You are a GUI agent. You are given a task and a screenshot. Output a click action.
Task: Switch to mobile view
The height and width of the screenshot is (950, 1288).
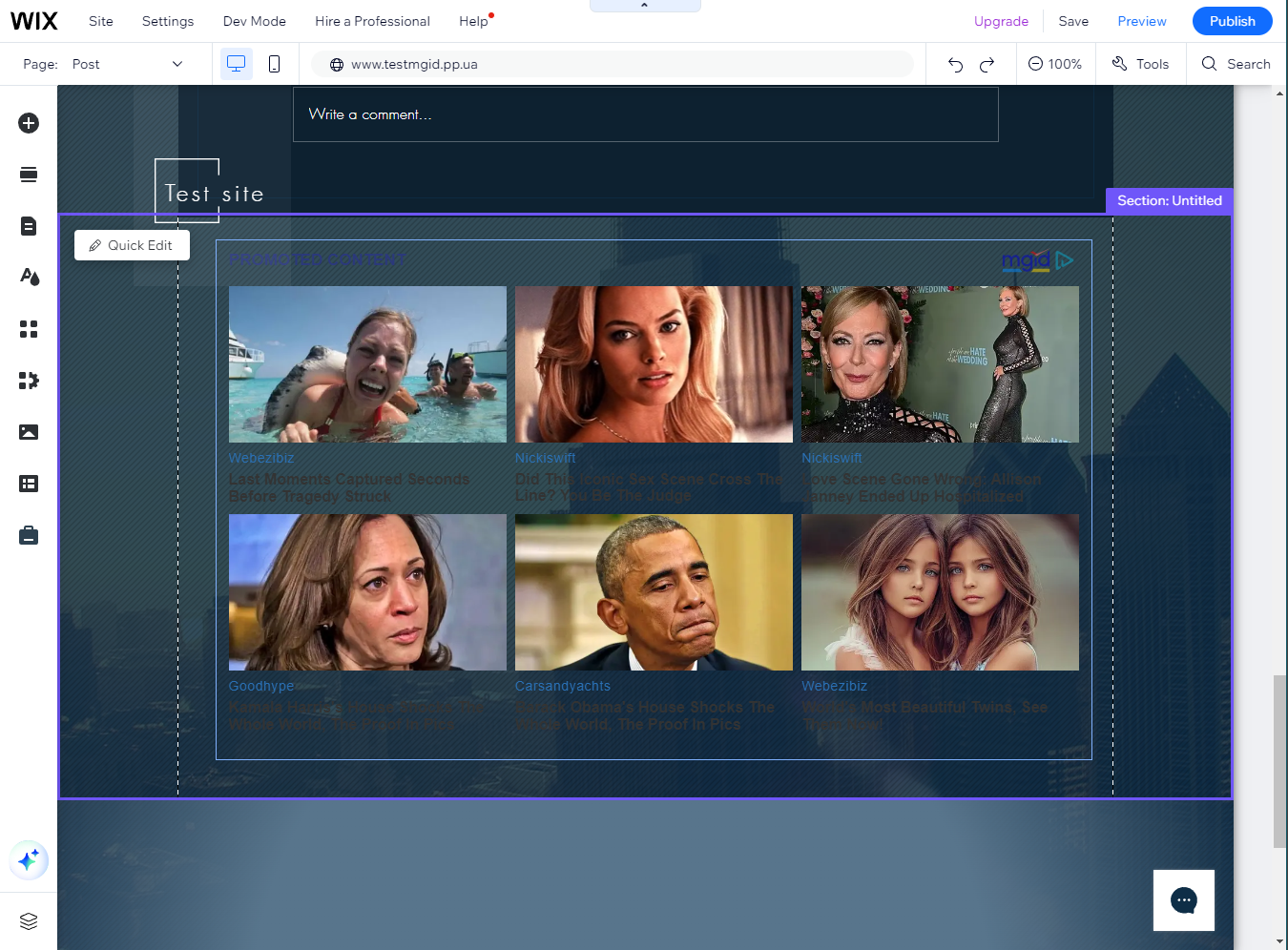pos(274,64)
